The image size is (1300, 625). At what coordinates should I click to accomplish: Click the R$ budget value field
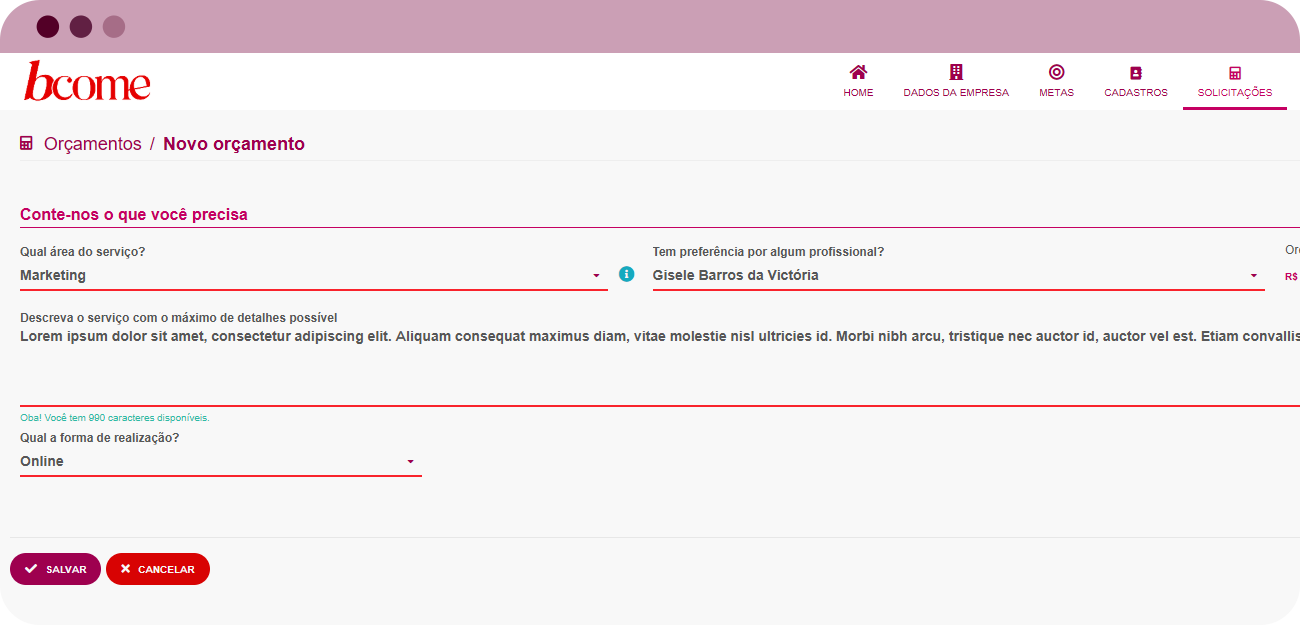(x=1291, y=276)
